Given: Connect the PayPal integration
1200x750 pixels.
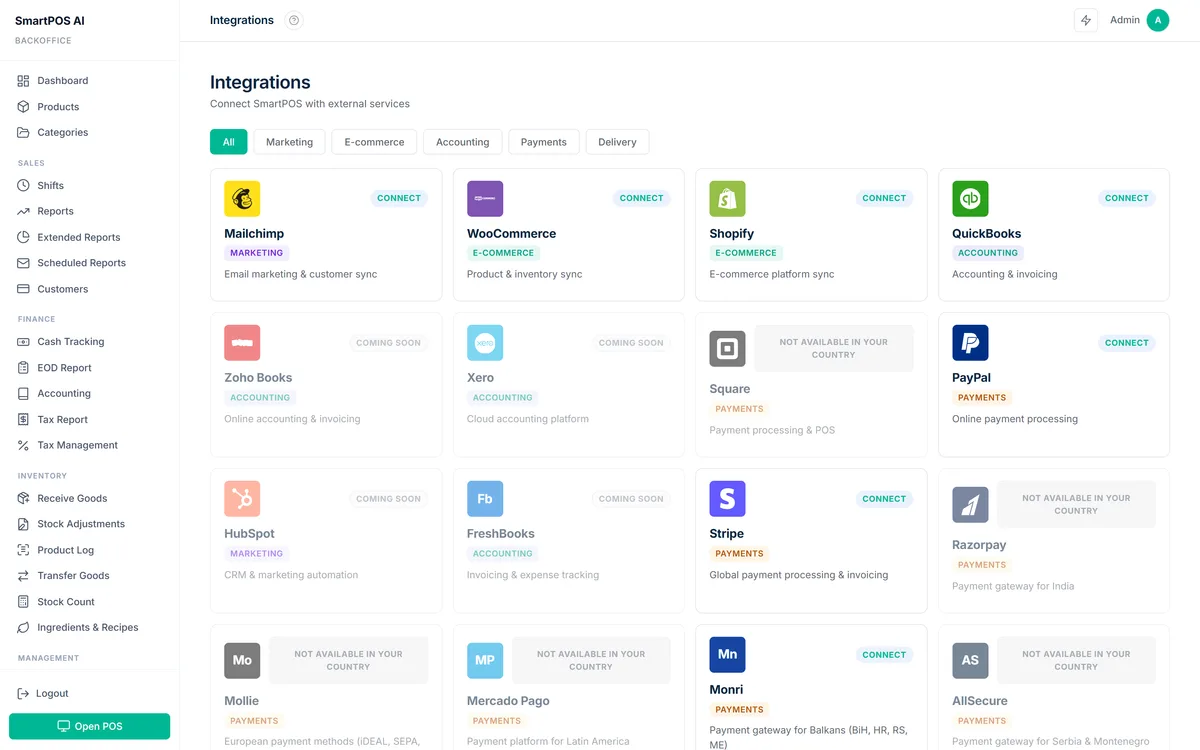Looking at the screenshot, I should pyautogui.click(x=1127, y=343).
